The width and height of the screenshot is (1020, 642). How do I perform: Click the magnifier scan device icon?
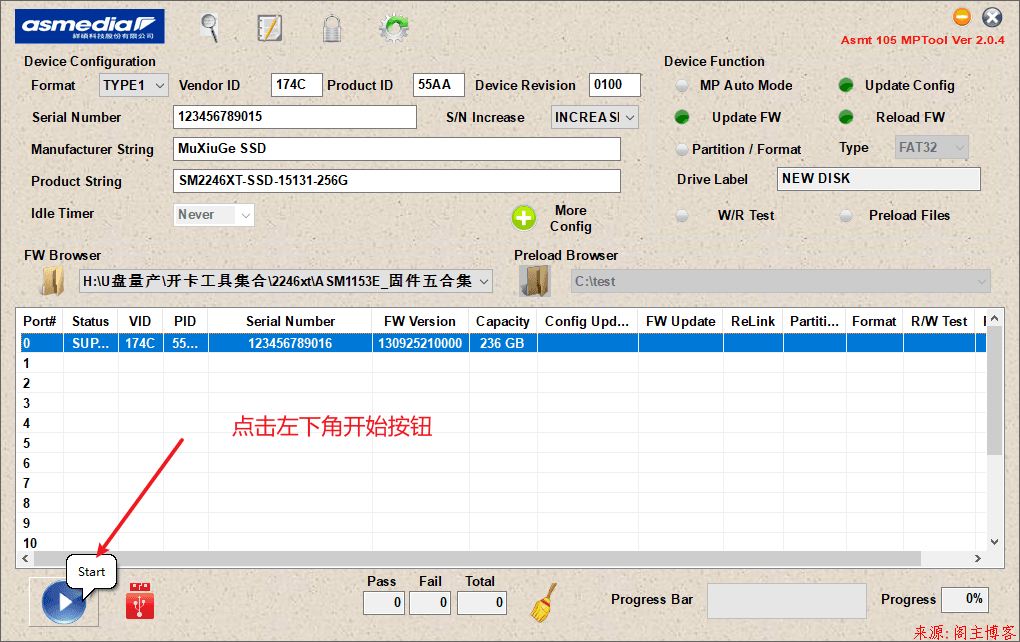coord(209,28)
